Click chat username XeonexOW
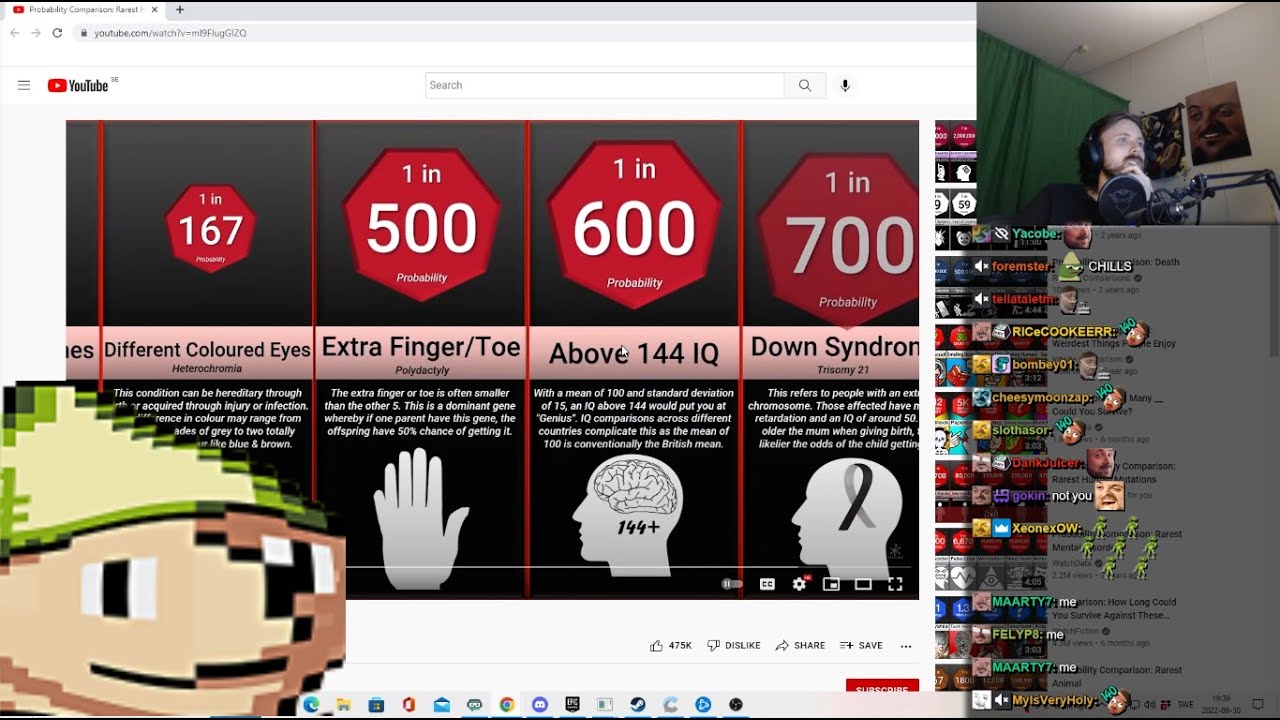Screen dimensions: 1280x720 tap(1047, 528)
